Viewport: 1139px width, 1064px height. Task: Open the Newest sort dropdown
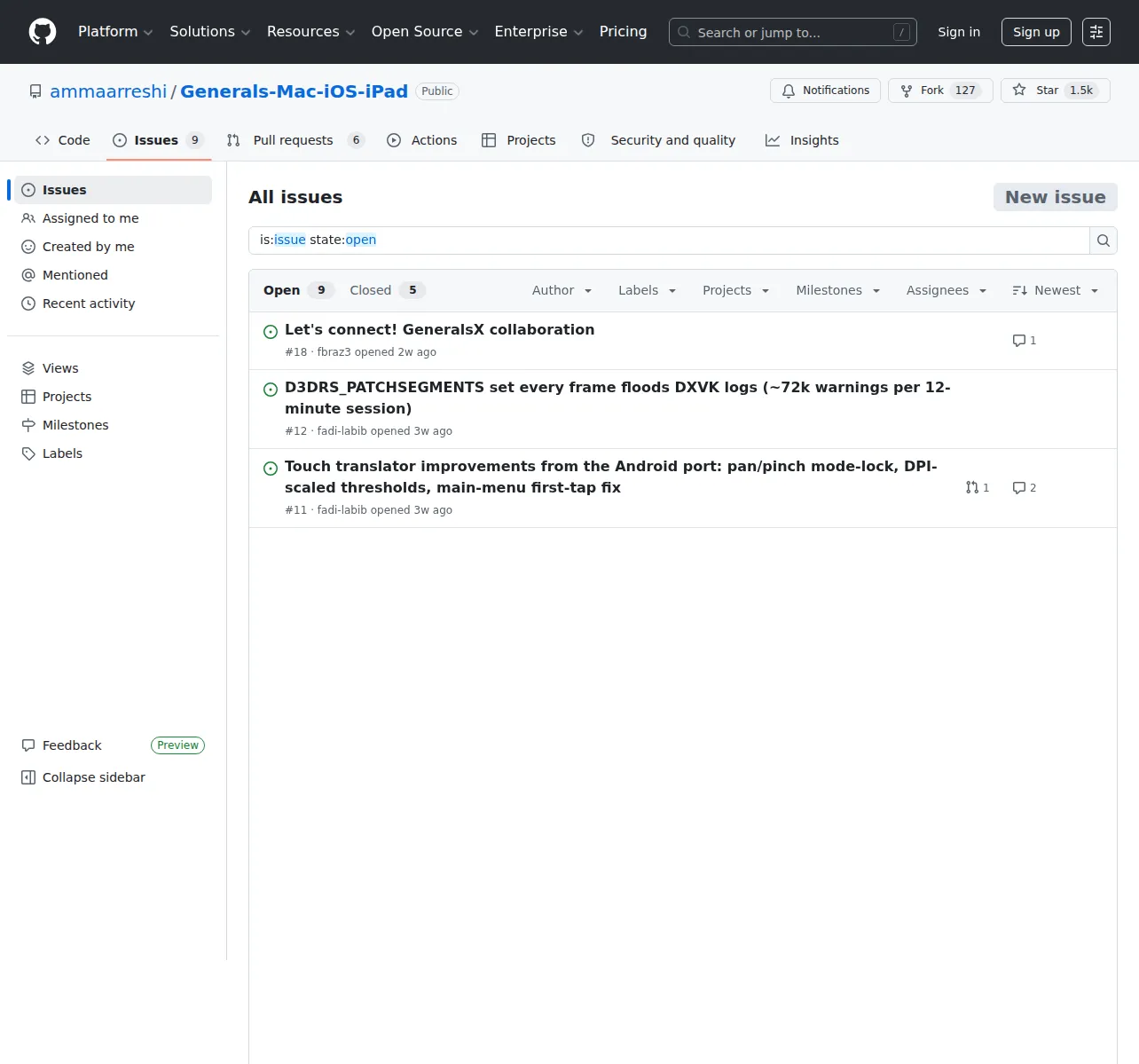[x=1056, y=290]
